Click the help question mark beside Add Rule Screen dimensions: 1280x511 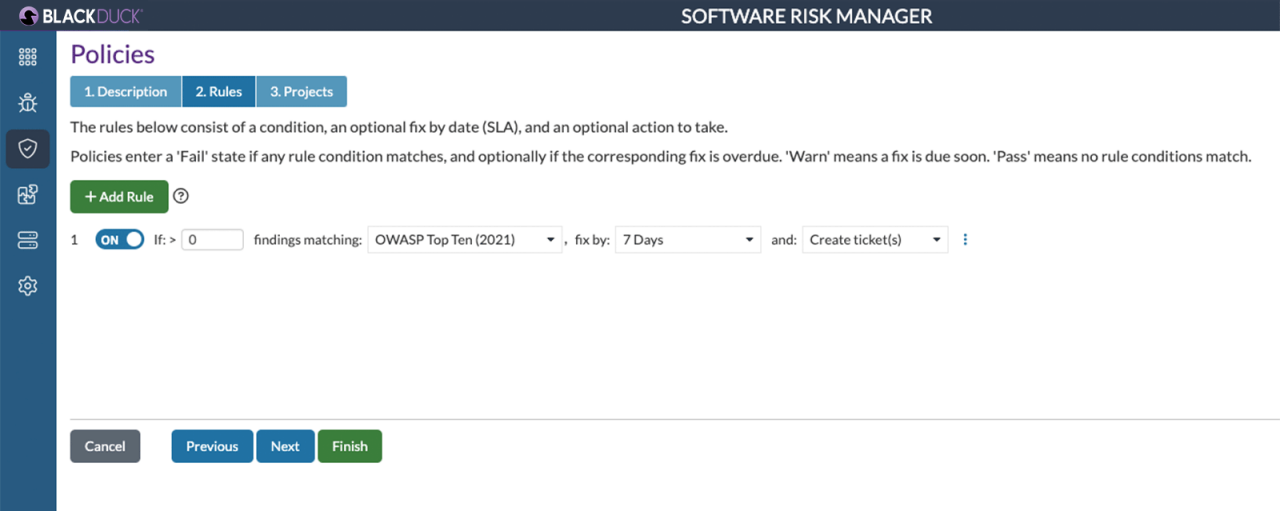click(181, 196)
